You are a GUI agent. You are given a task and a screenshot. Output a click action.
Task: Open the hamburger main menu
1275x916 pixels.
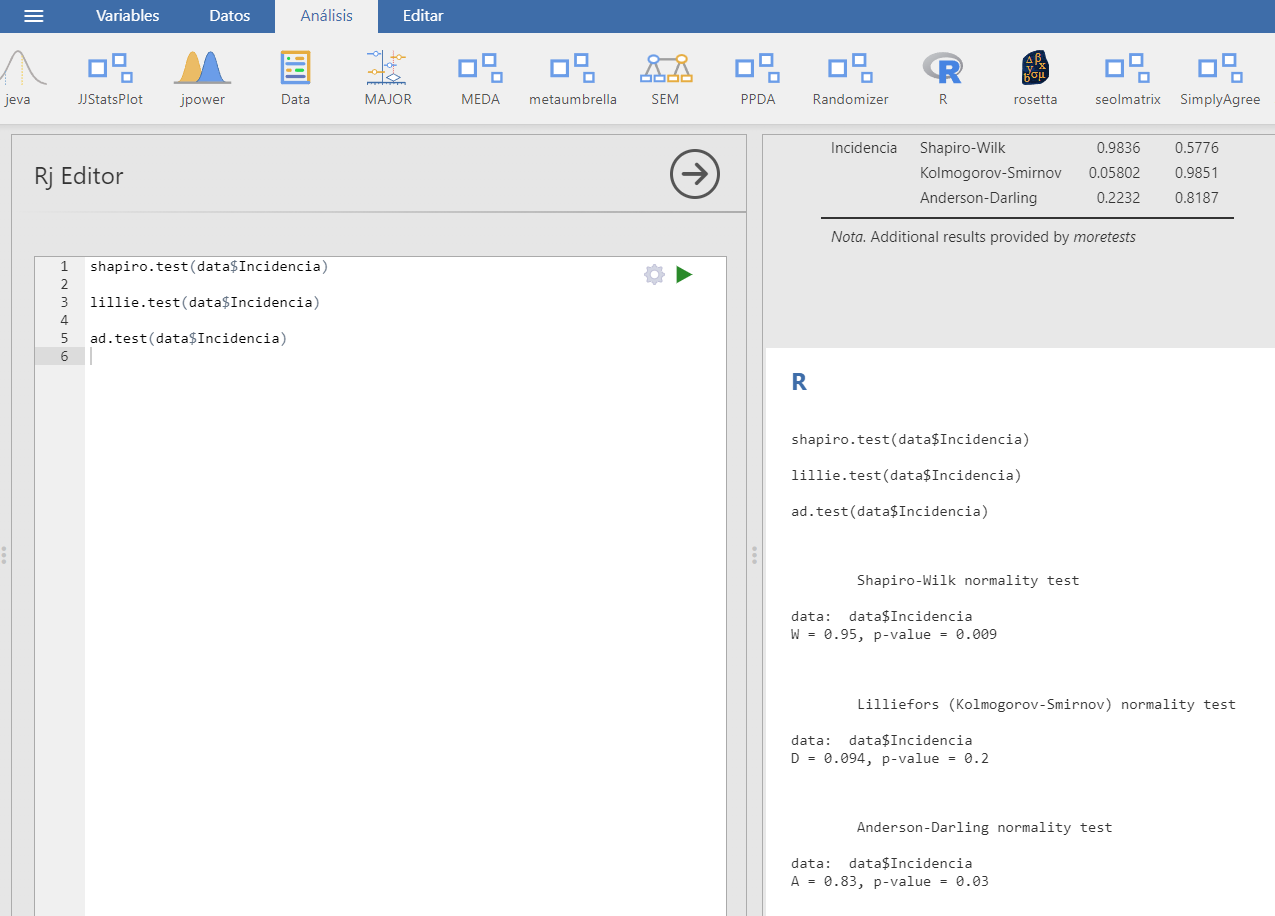coord(33,16)
